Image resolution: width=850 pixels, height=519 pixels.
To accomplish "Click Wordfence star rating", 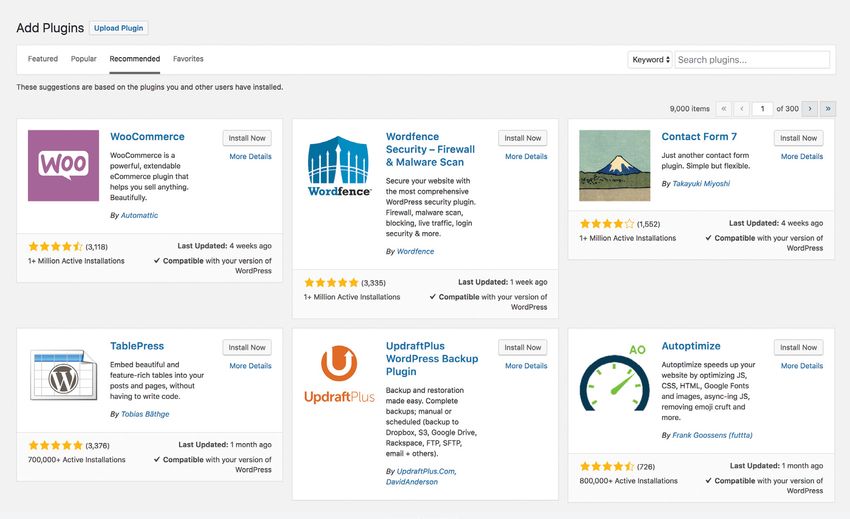I will click(x=331, y=283).
